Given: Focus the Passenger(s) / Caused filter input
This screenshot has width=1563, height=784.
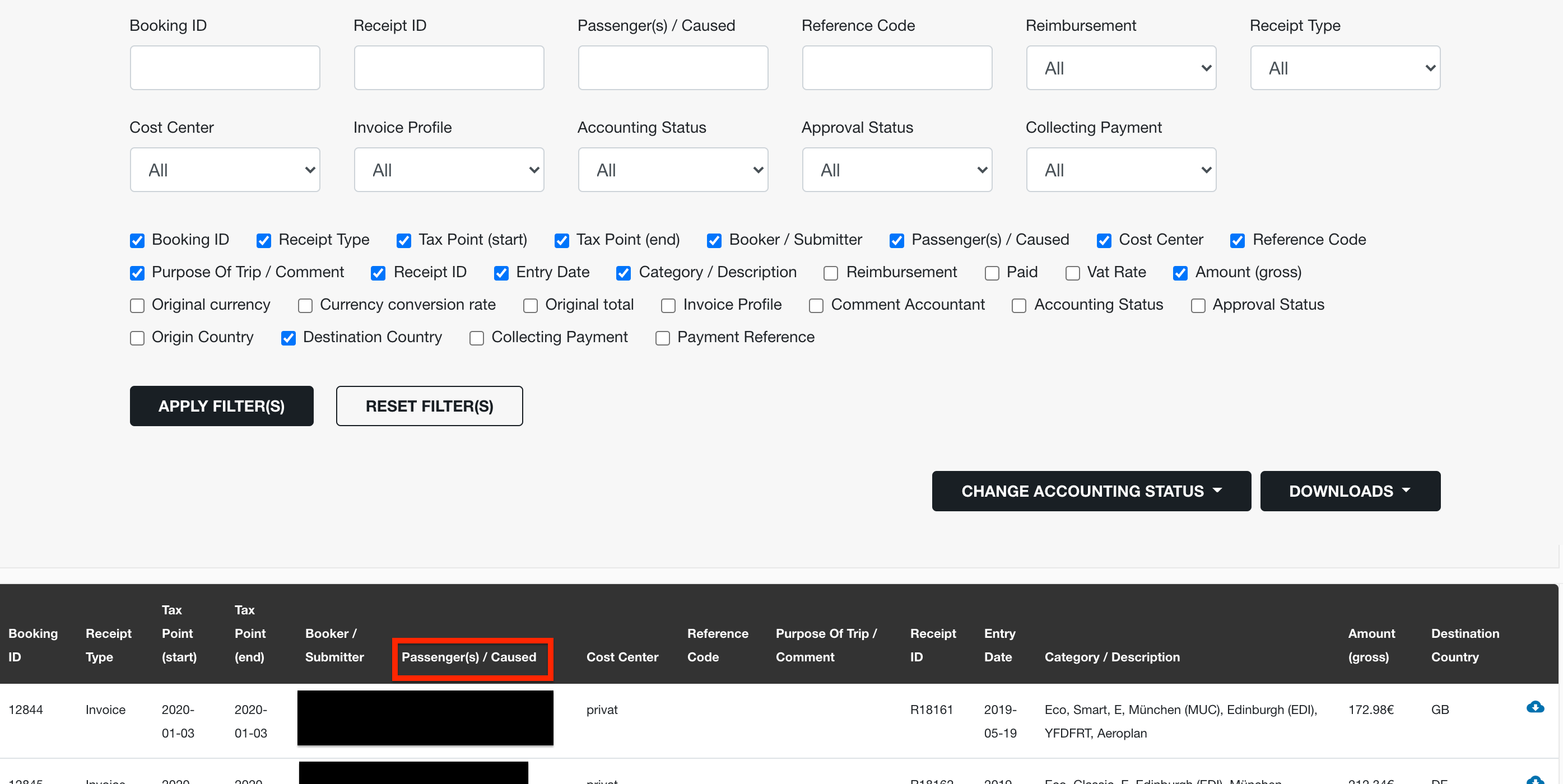Looking at the screenshot, I should point(673,68).
